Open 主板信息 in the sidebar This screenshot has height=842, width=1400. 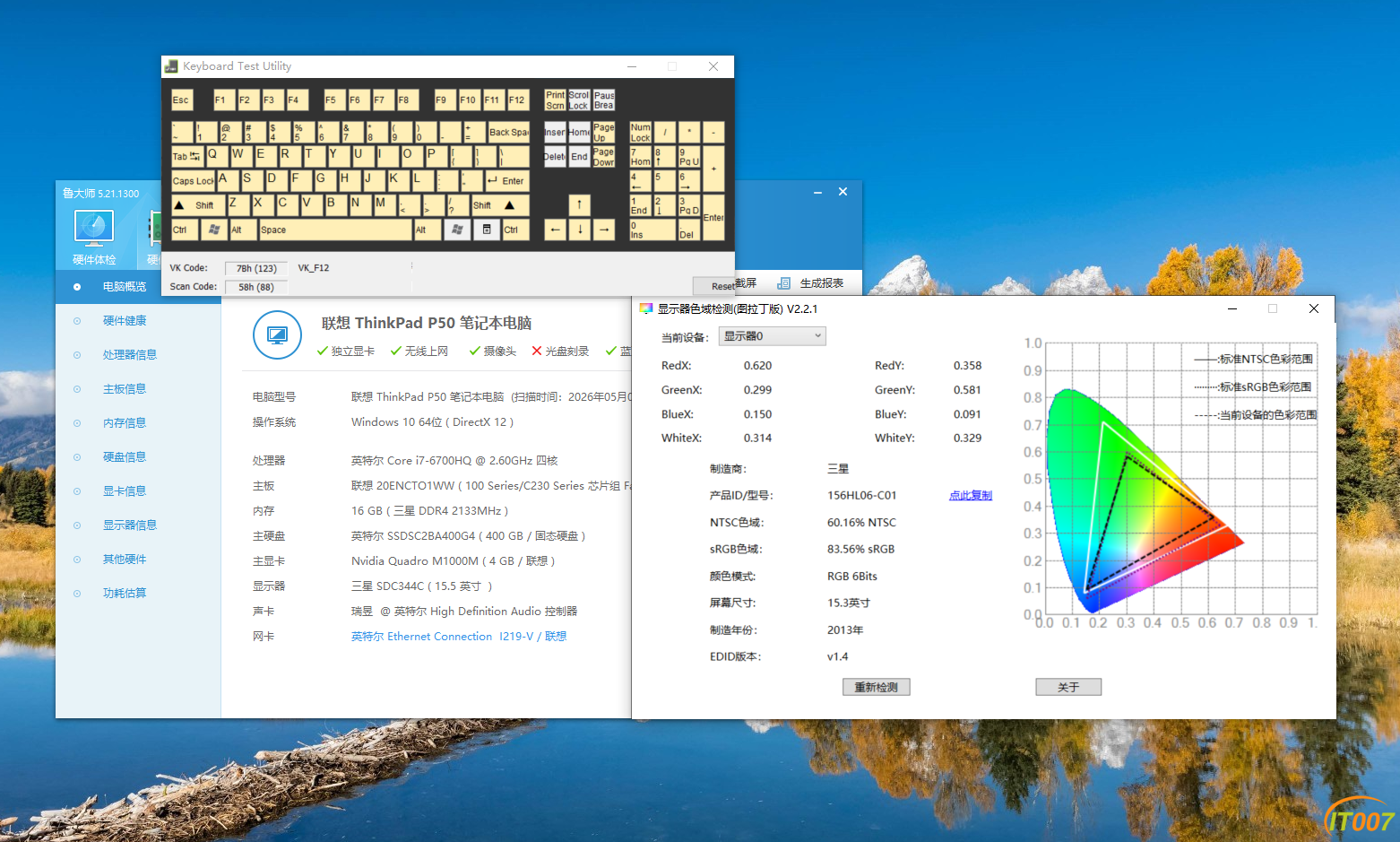pyautogui.click(x=124, y=389)
